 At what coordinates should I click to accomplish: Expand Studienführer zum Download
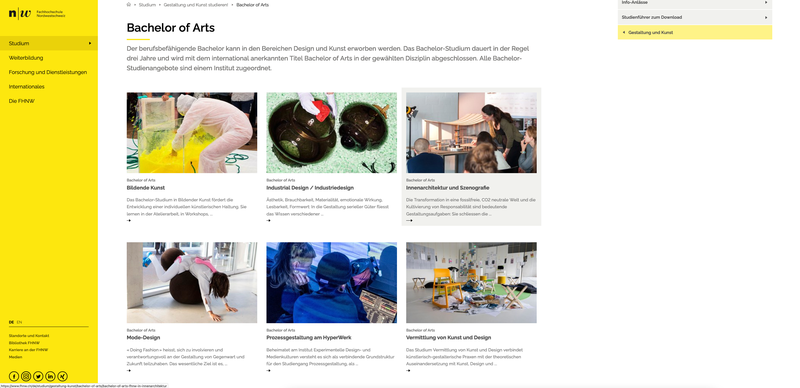[x=695, y=17]
